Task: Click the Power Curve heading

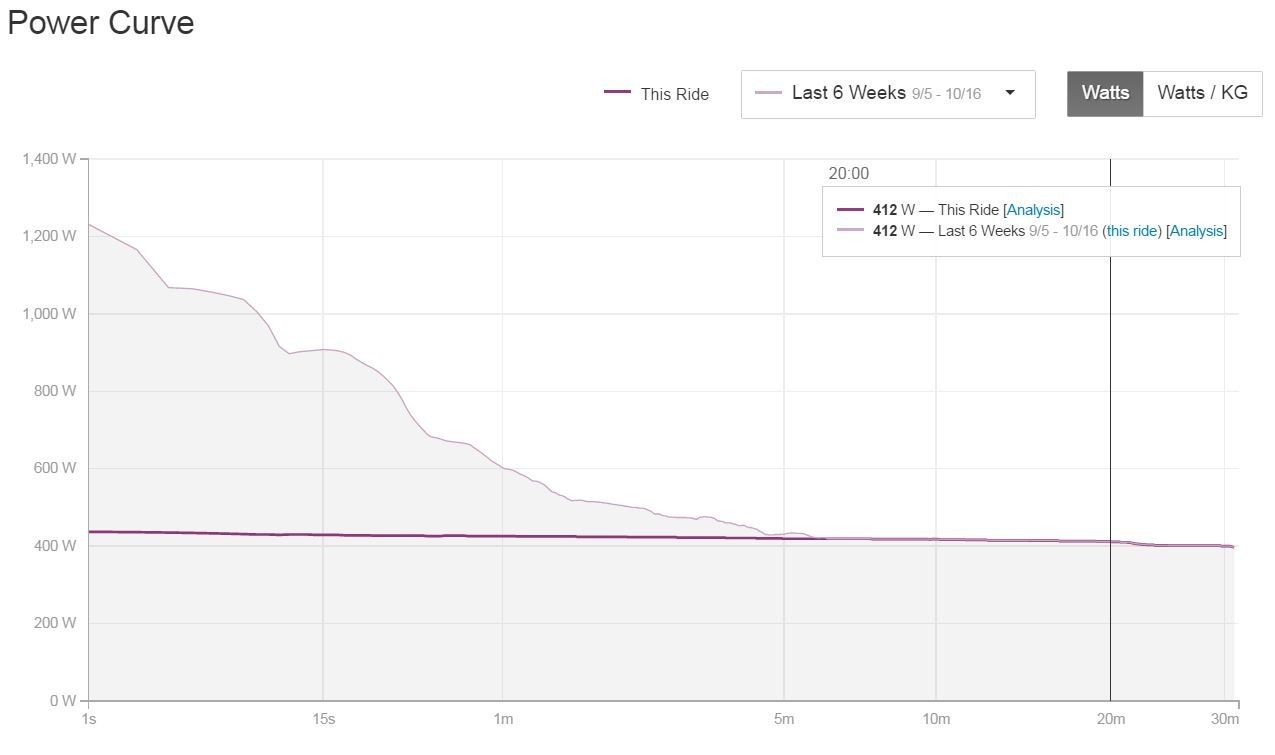Action: [100, 22]
